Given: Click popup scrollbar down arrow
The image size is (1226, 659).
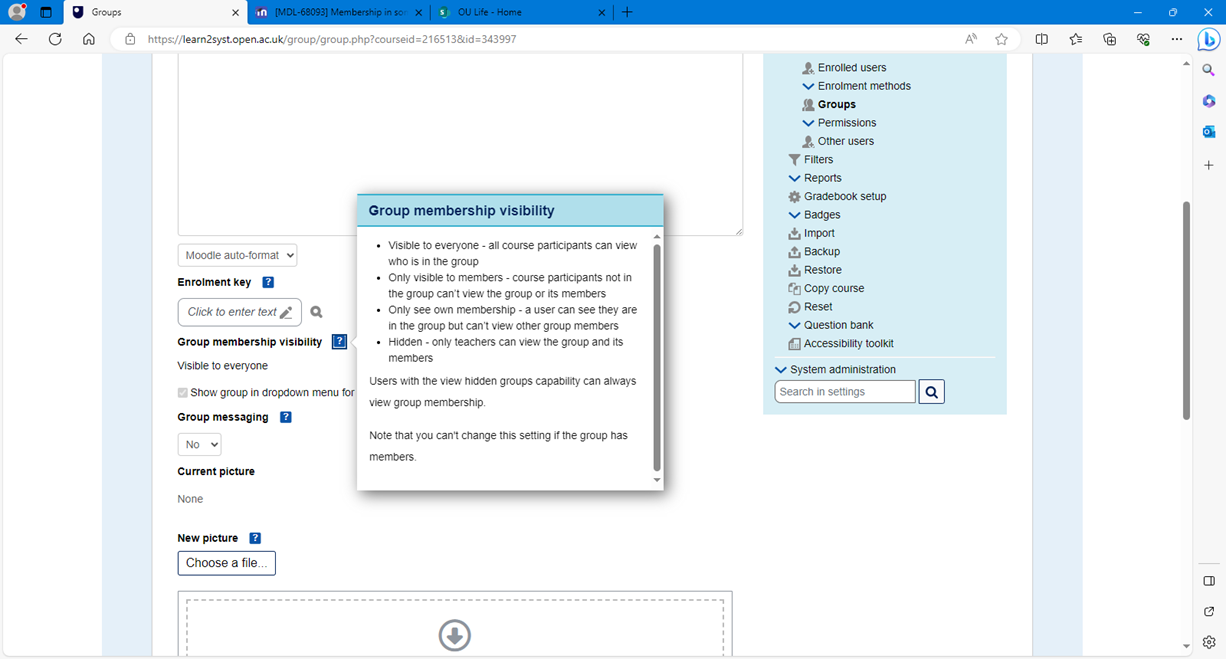Looking at the screenshot, I should [657, 481].
